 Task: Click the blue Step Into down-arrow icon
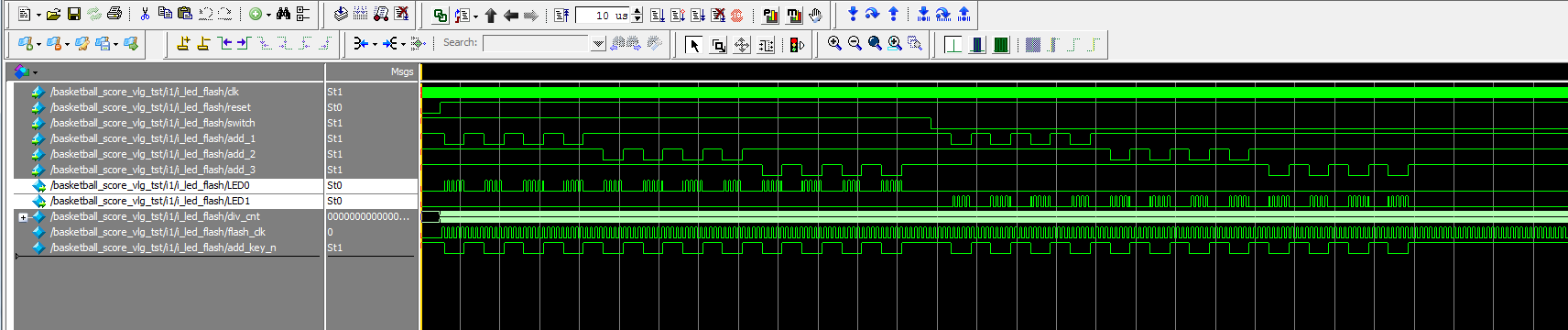point(853,15)
